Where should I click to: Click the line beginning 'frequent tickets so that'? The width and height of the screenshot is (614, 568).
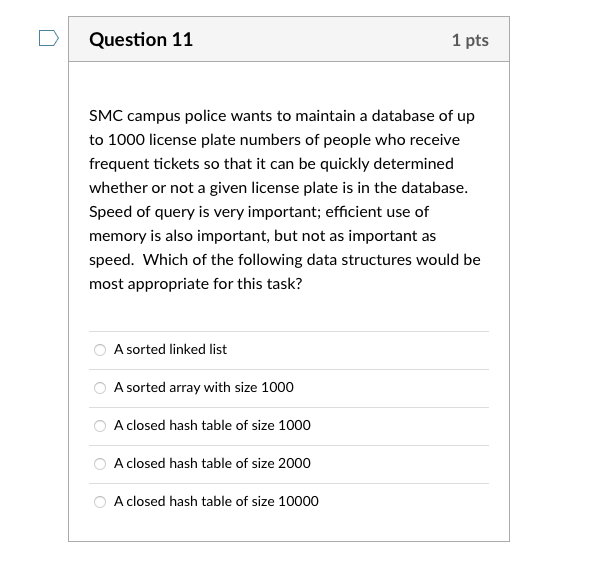click(271, 164)
